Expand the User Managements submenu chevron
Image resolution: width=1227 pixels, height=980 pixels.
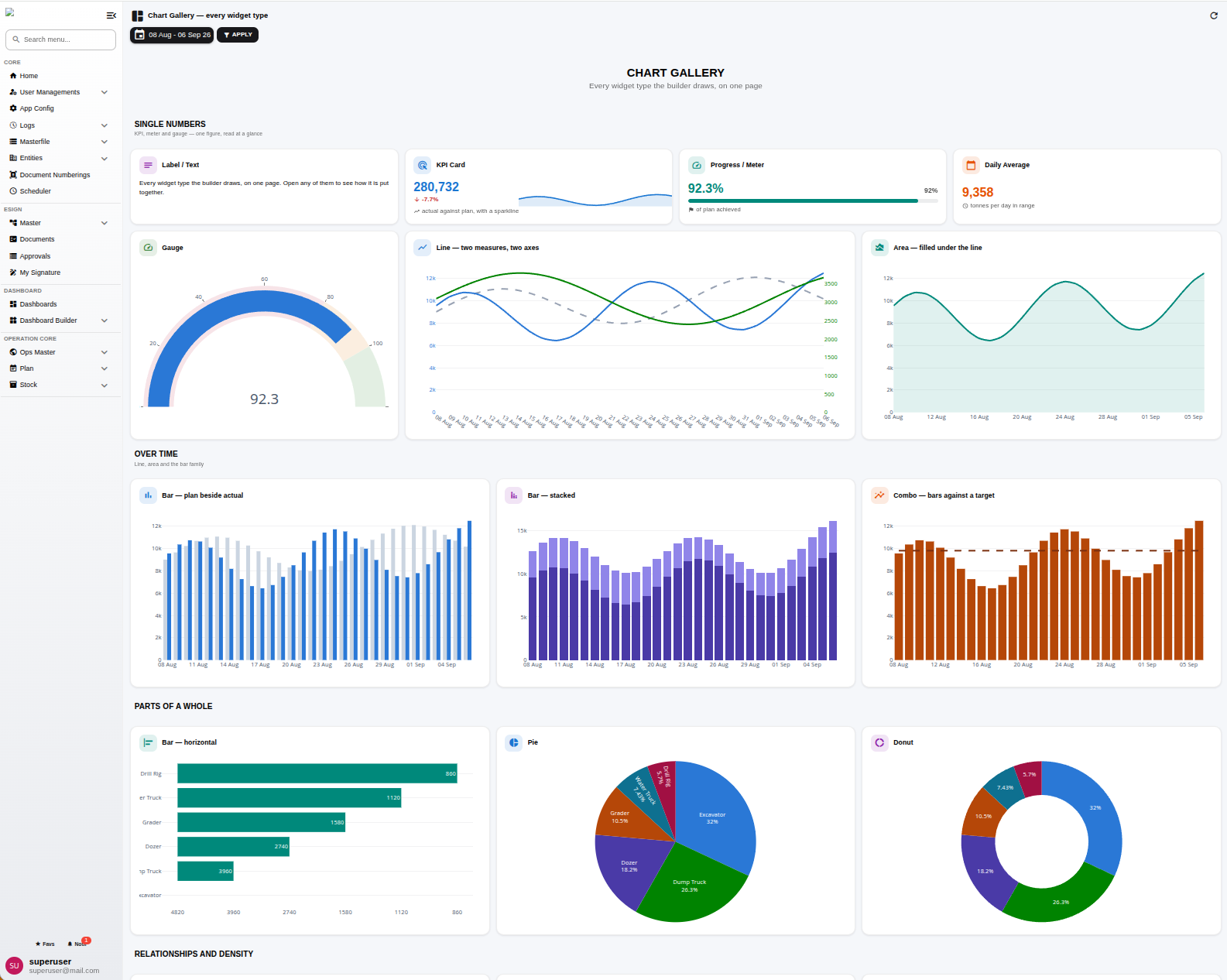pos(105,92)
